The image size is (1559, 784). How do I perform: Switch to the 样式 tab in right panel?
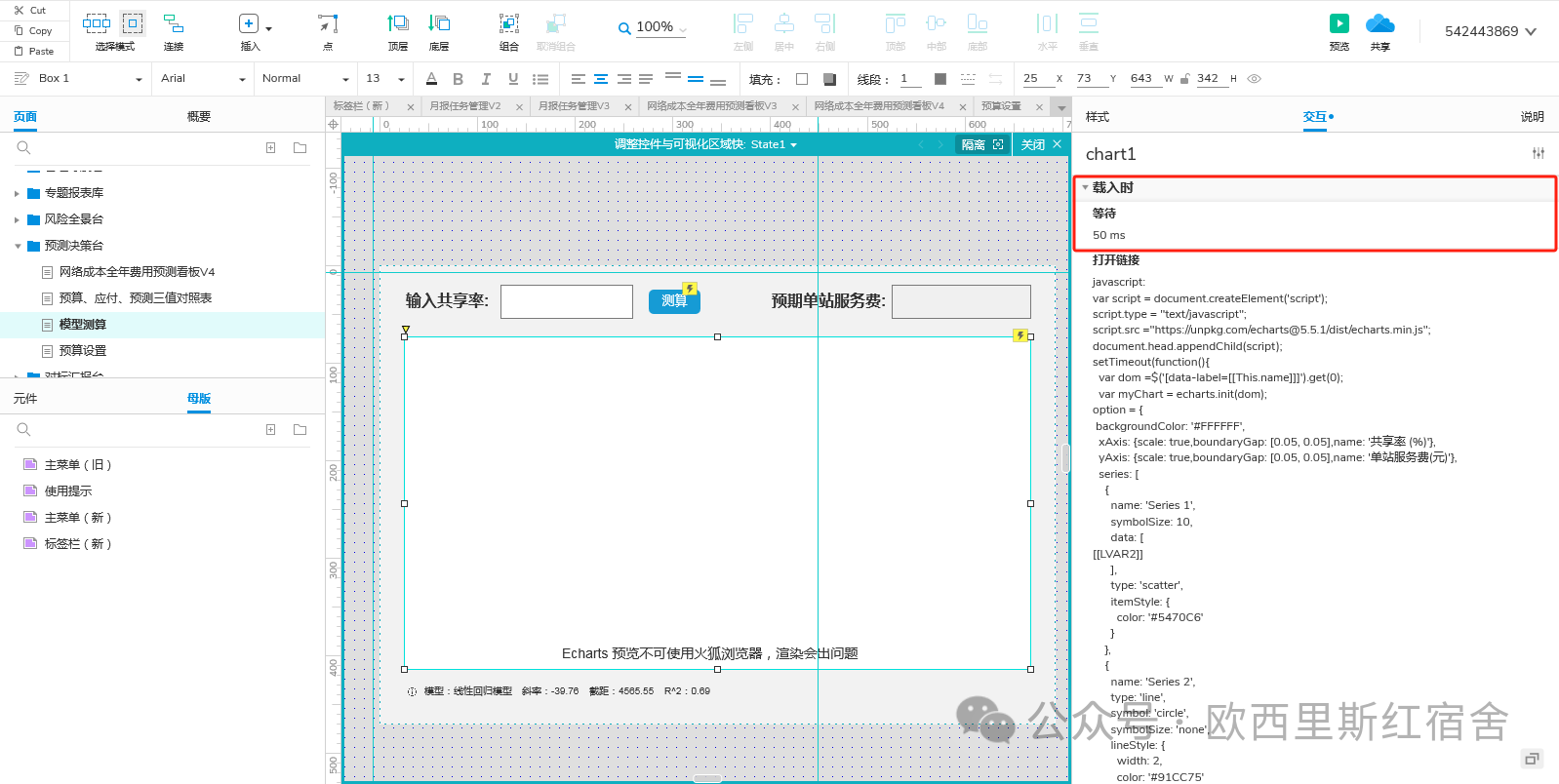coord(1098,117)
